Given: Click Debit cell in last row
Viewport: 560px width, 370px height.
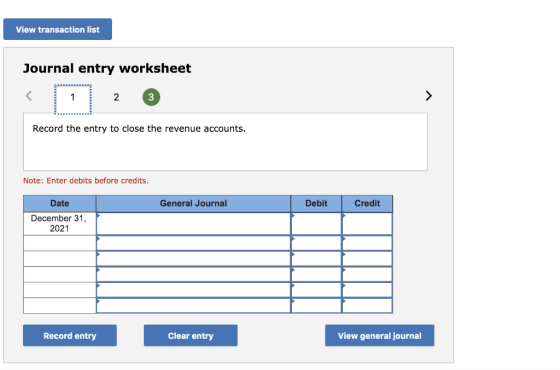Looking at the screenshot, I should [316, 306].
